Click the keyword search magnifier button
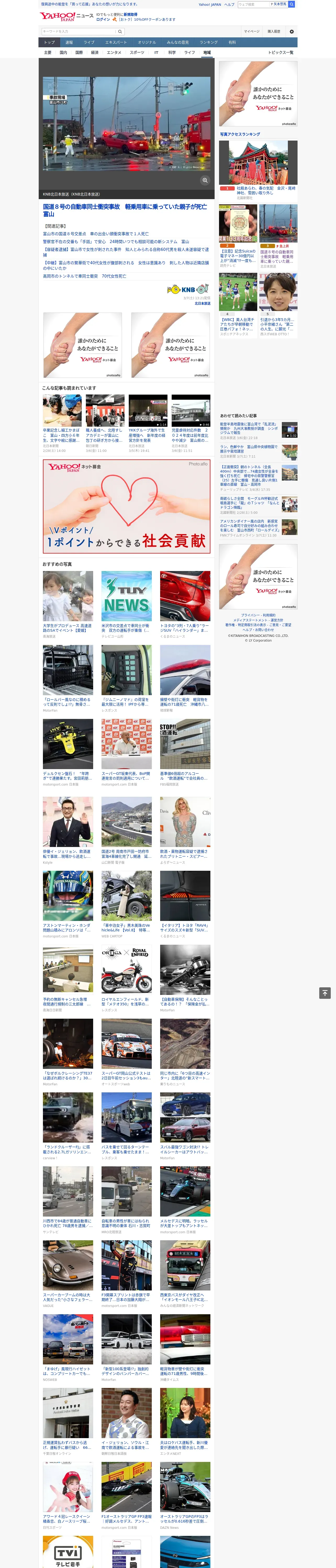The height and width of the screenshot is (1568, 336). pos(120,31)
